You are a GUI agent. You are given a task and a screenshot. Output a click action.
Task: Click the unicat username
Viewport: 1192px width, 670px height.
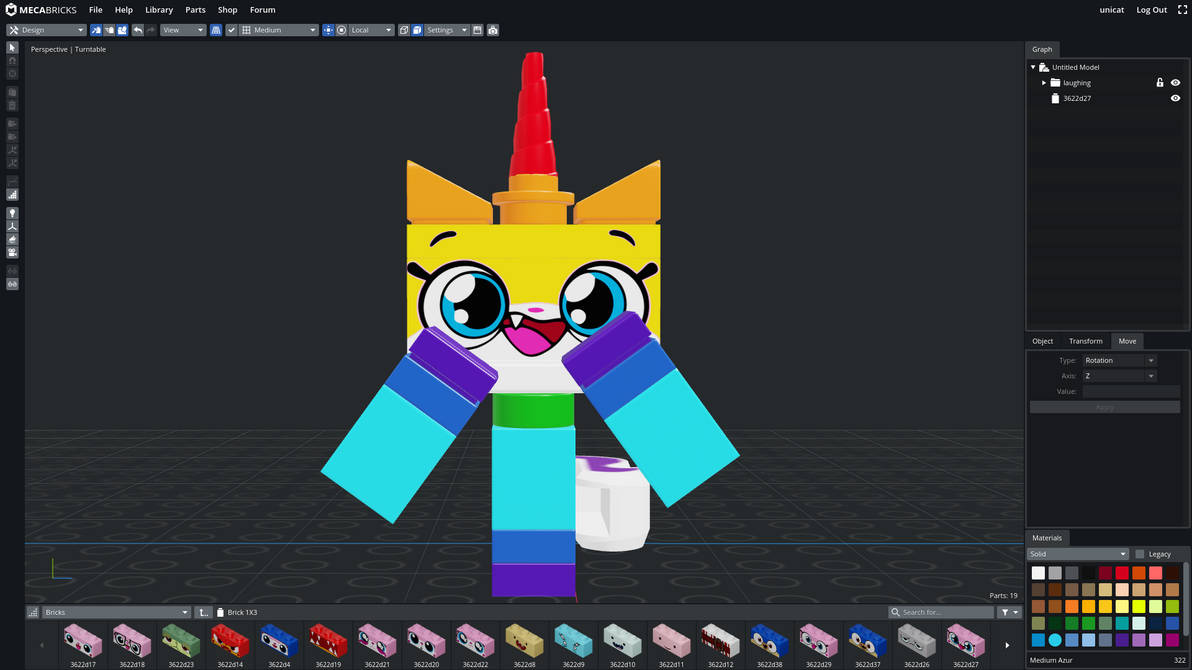1111,10
